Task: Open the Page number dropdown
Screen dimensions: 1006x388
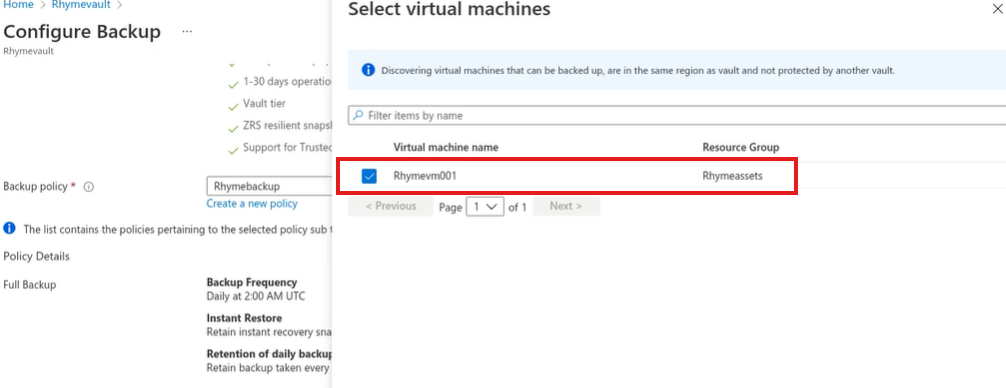Action: pos(485,207)
